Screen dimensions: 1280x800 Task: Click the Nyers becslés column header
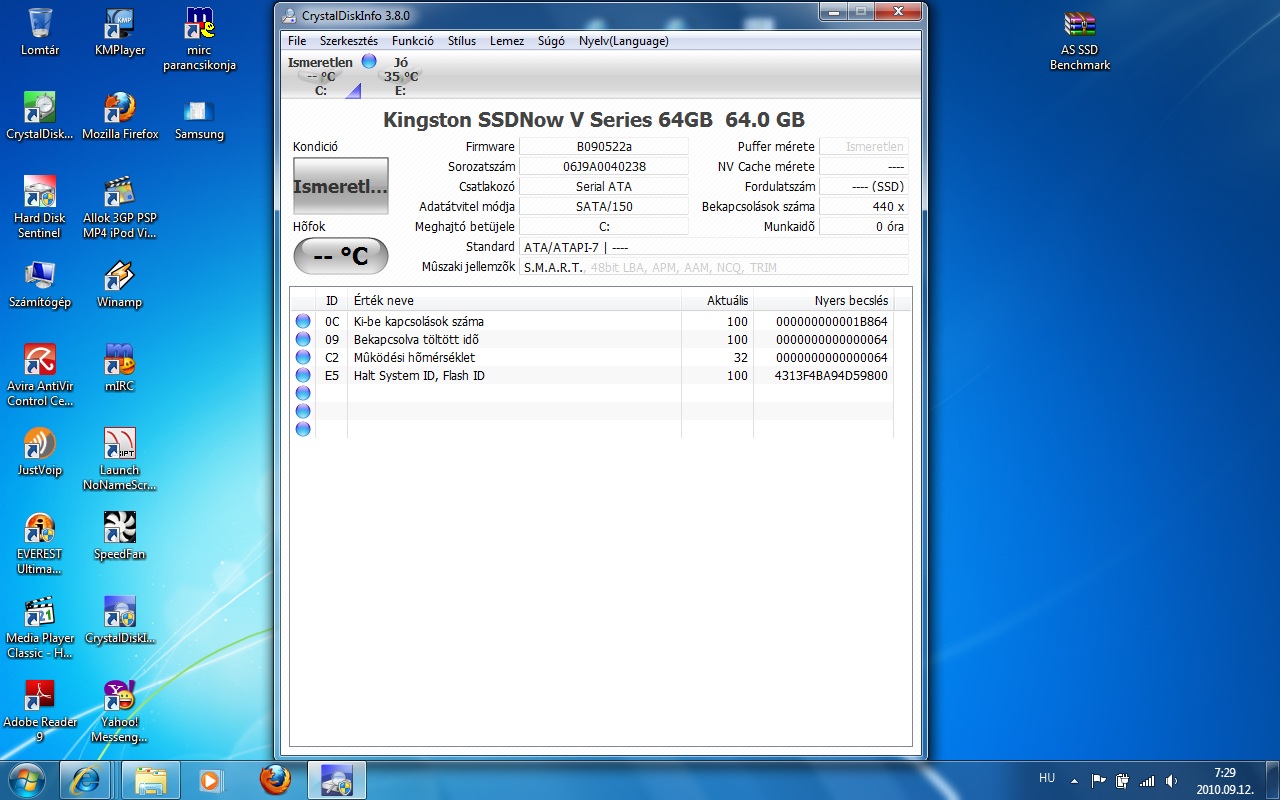823,300
